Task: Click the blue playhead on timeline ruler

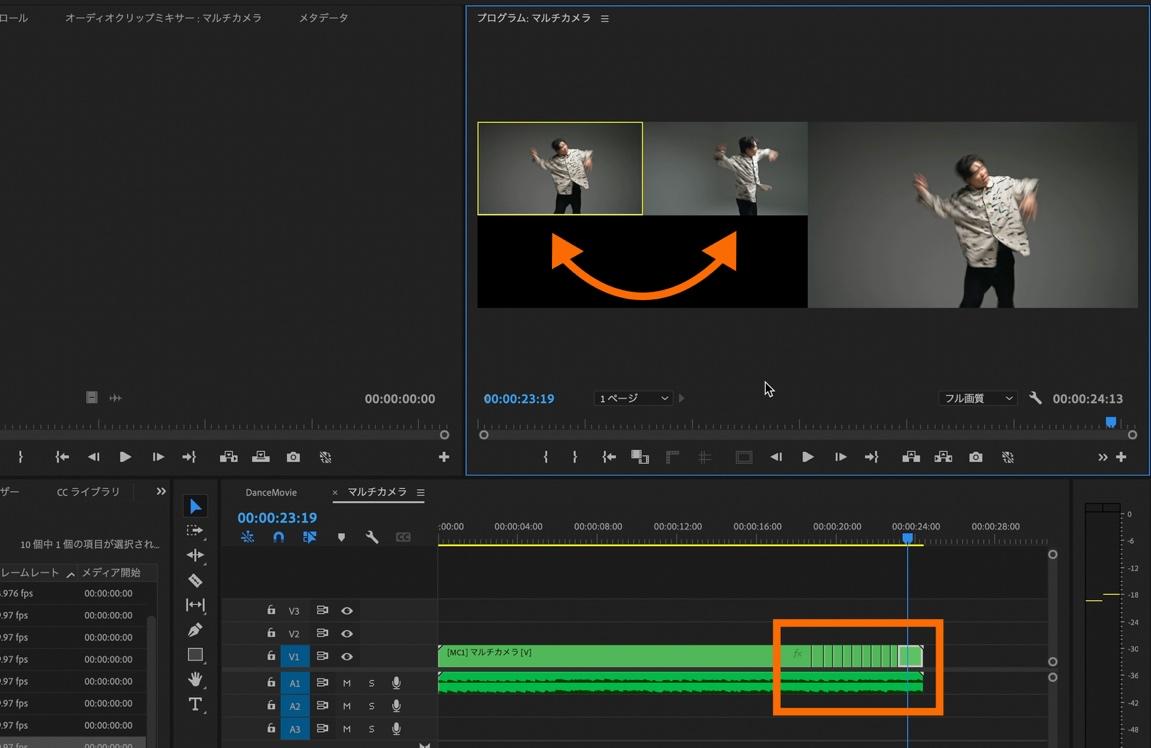Action: 907,538
